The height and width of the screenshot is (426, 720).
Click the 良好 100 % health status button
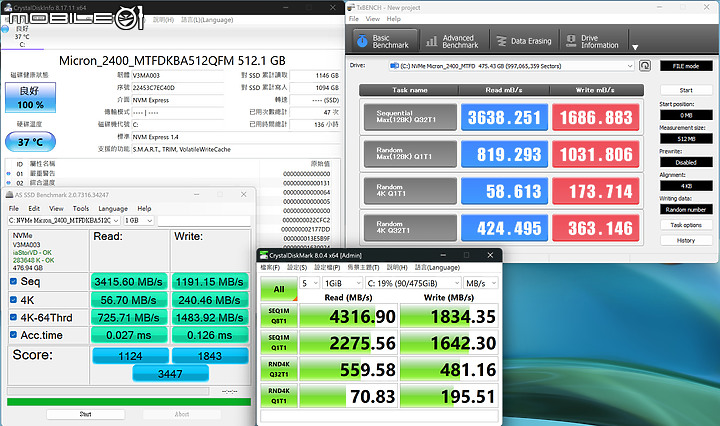(30, 97)
